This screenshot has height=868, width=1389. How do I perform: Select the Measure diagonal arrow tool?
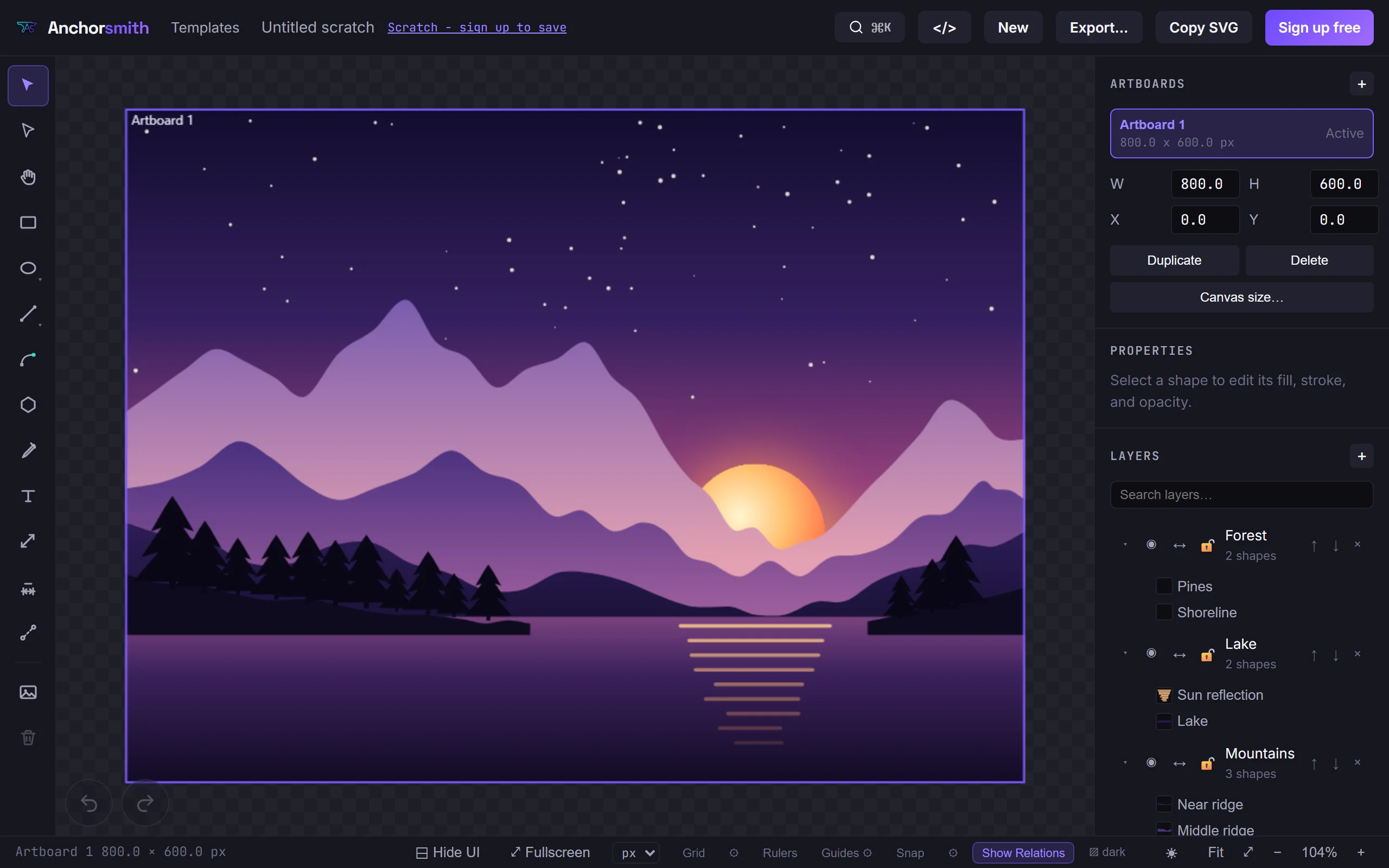(x=28, y=541)
